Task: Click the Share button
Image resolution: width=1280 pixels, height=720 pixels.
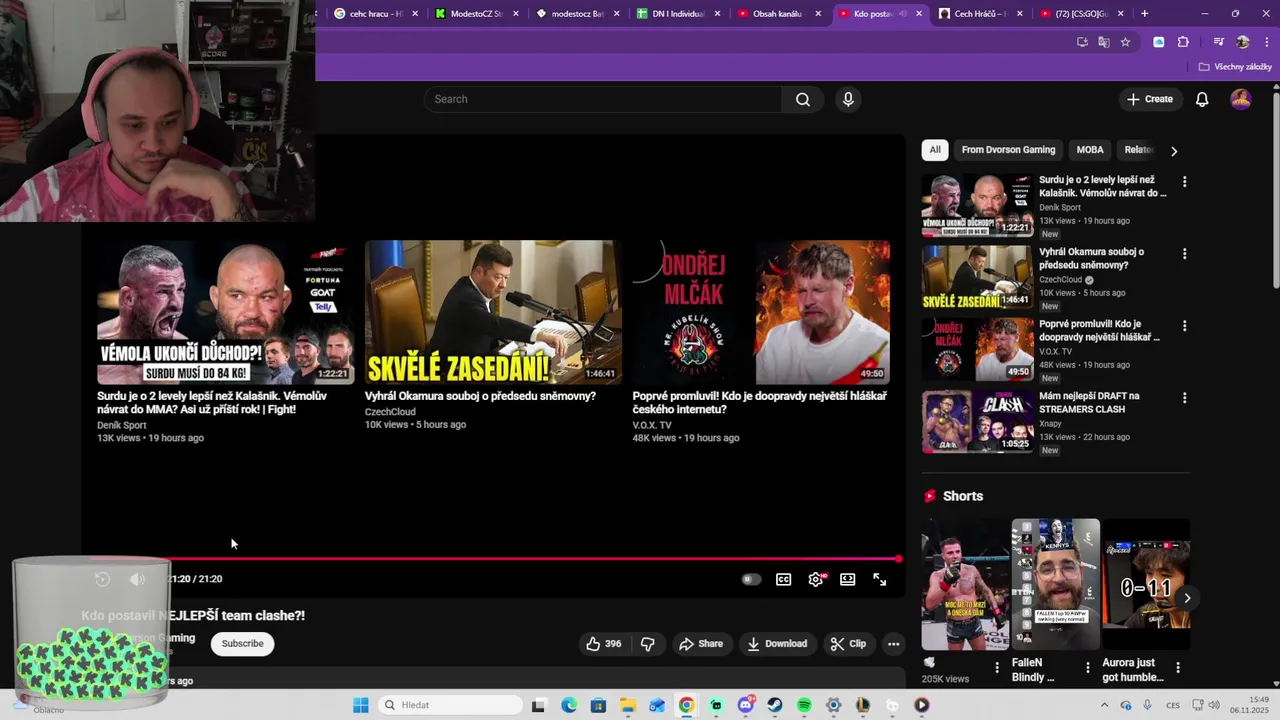Action: (700, 644)
